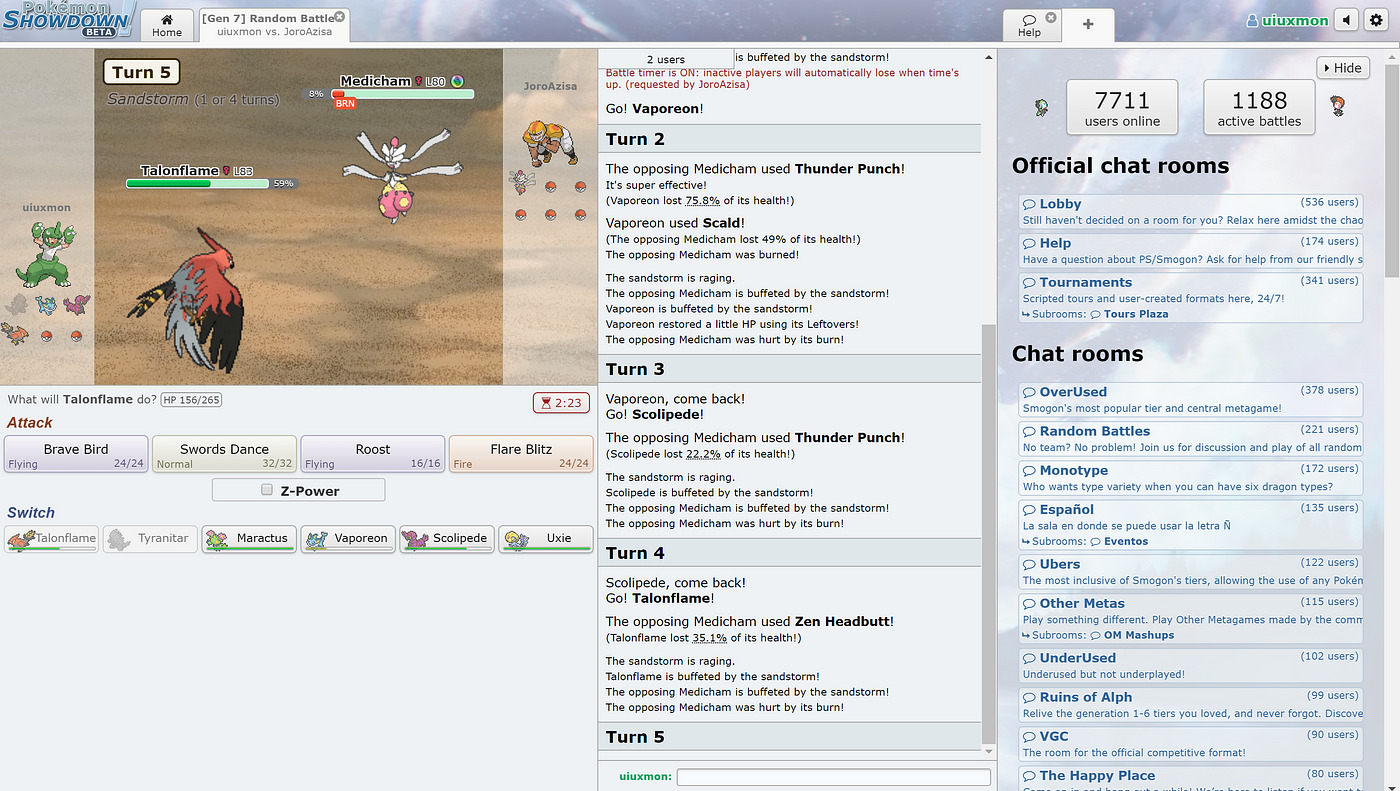Click the Uxie party sprite button

pos(545,538)
